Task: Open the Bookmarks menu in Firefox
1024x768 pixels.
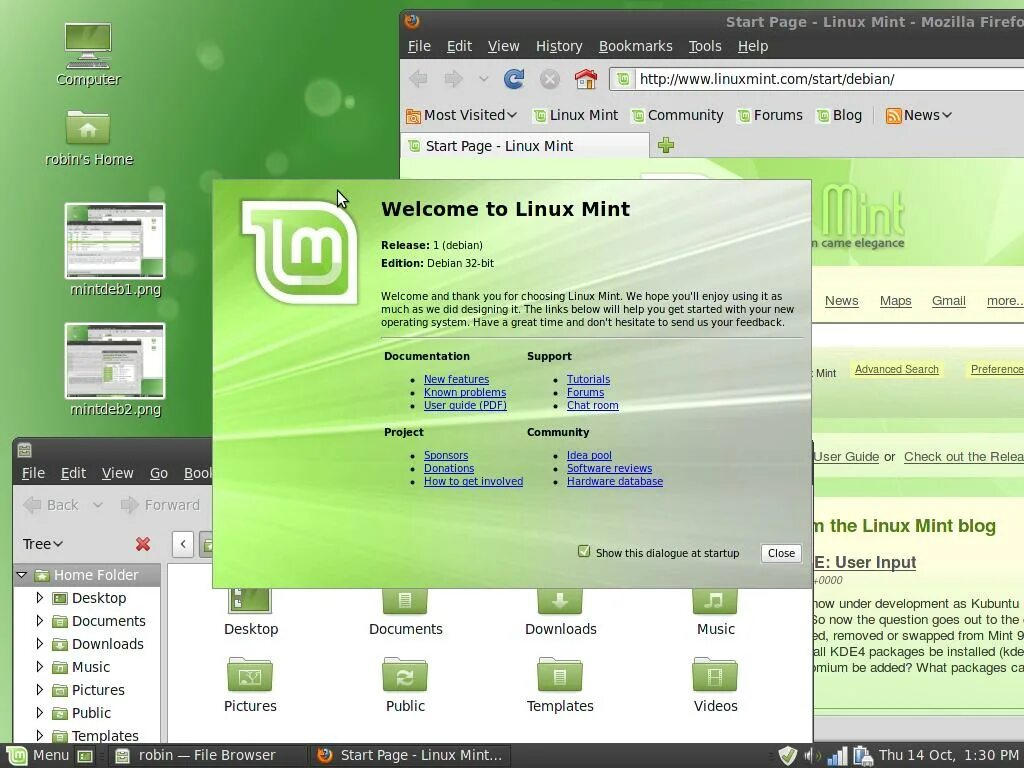Action: (x=635, y=46)
